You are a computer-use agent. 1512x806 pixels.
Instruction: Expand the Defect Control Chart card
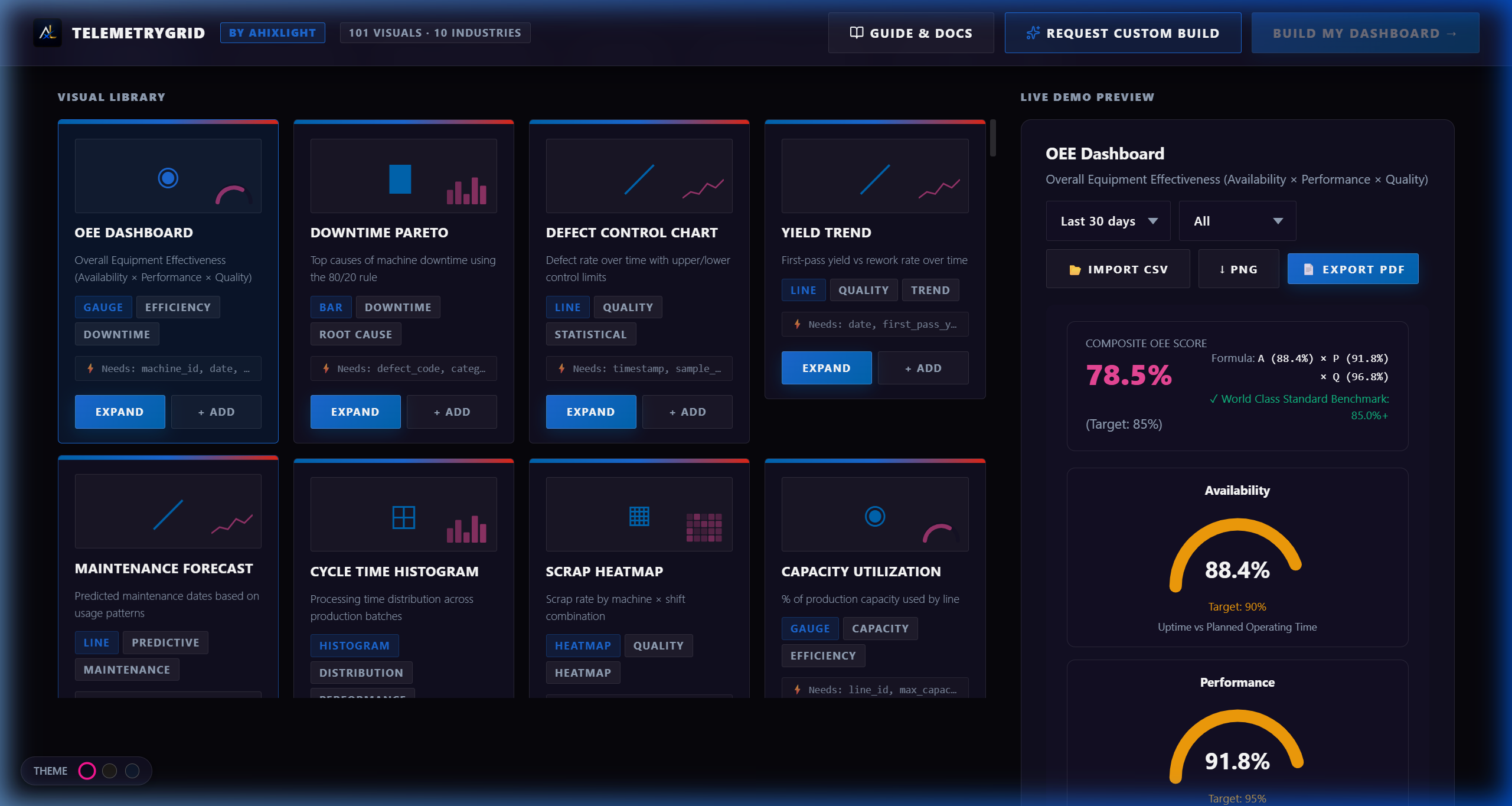[x=591, y=412]
